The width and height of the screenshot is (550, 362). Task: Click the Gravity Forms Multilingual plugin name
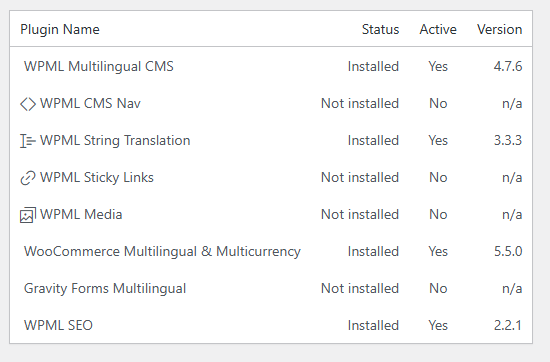[105, 288]
